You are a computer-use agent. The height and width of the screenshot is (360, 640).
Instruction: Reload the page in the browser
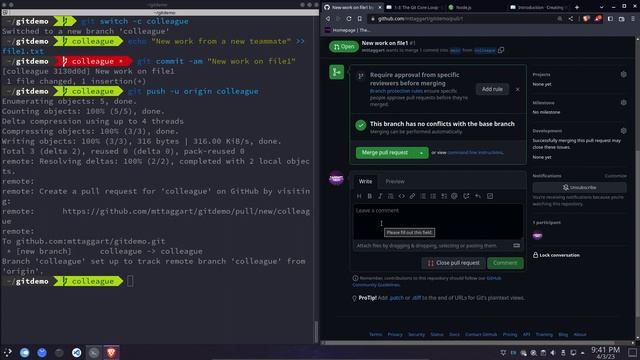pos(349,18)
